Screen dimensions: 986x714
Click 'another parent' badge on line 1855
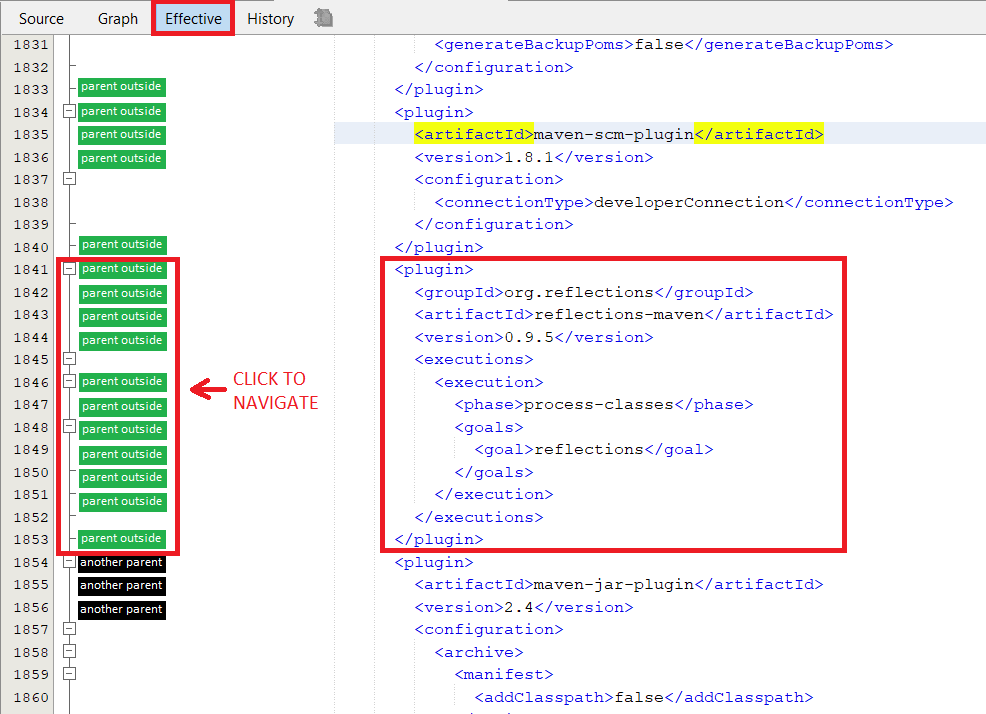[121, 586]
